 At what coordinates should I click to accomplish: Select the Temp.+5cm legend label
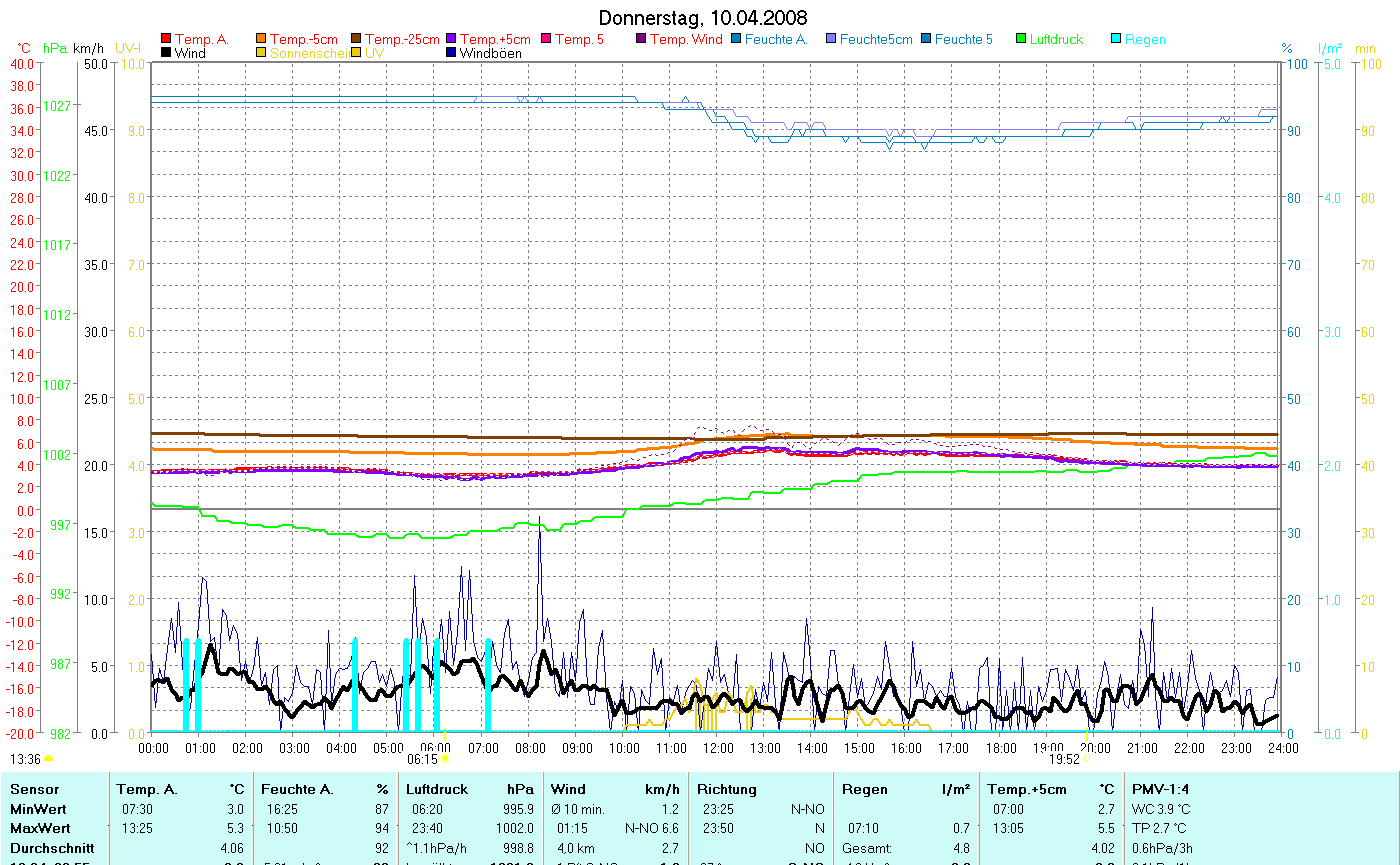tap(495, 39)
